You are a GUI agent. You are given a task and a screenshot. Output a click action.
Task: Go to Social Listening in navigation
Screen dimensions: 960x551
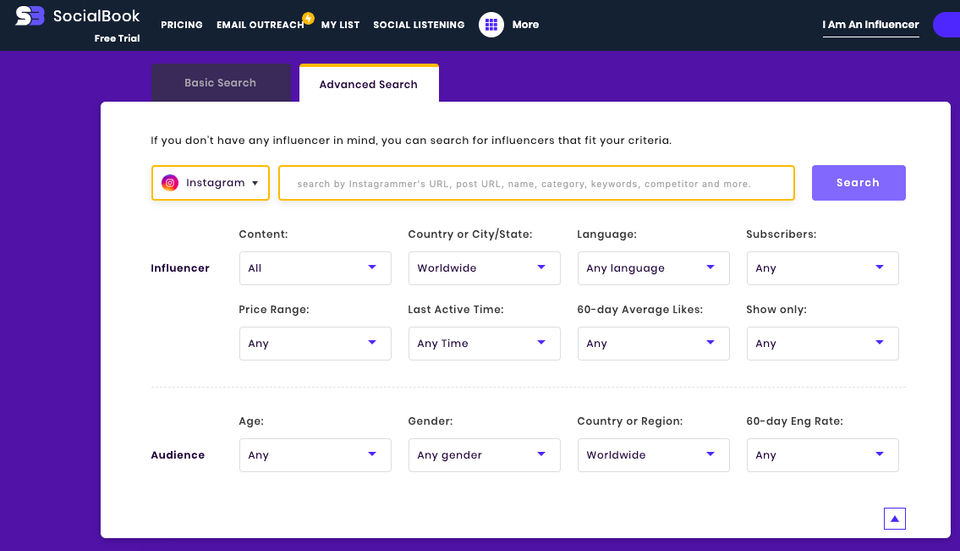click(418, 25)
